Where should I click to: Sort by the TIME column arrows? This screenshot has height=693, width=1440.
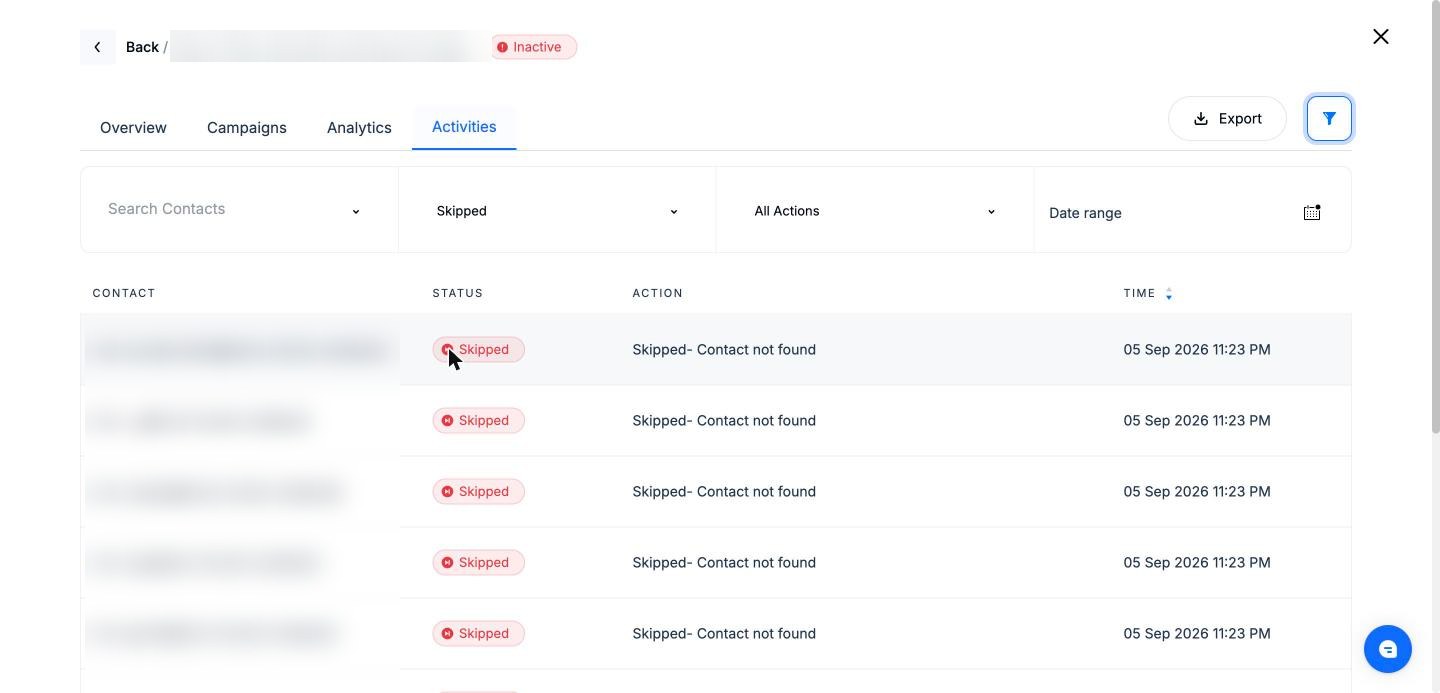point(1169,294)
